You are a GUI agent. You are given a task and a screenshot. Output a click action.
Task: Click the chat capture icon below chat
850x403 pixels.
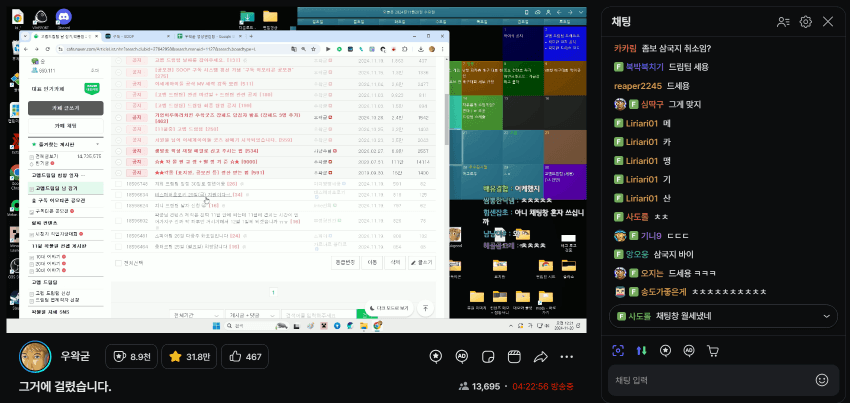click(x=619, y=351)
